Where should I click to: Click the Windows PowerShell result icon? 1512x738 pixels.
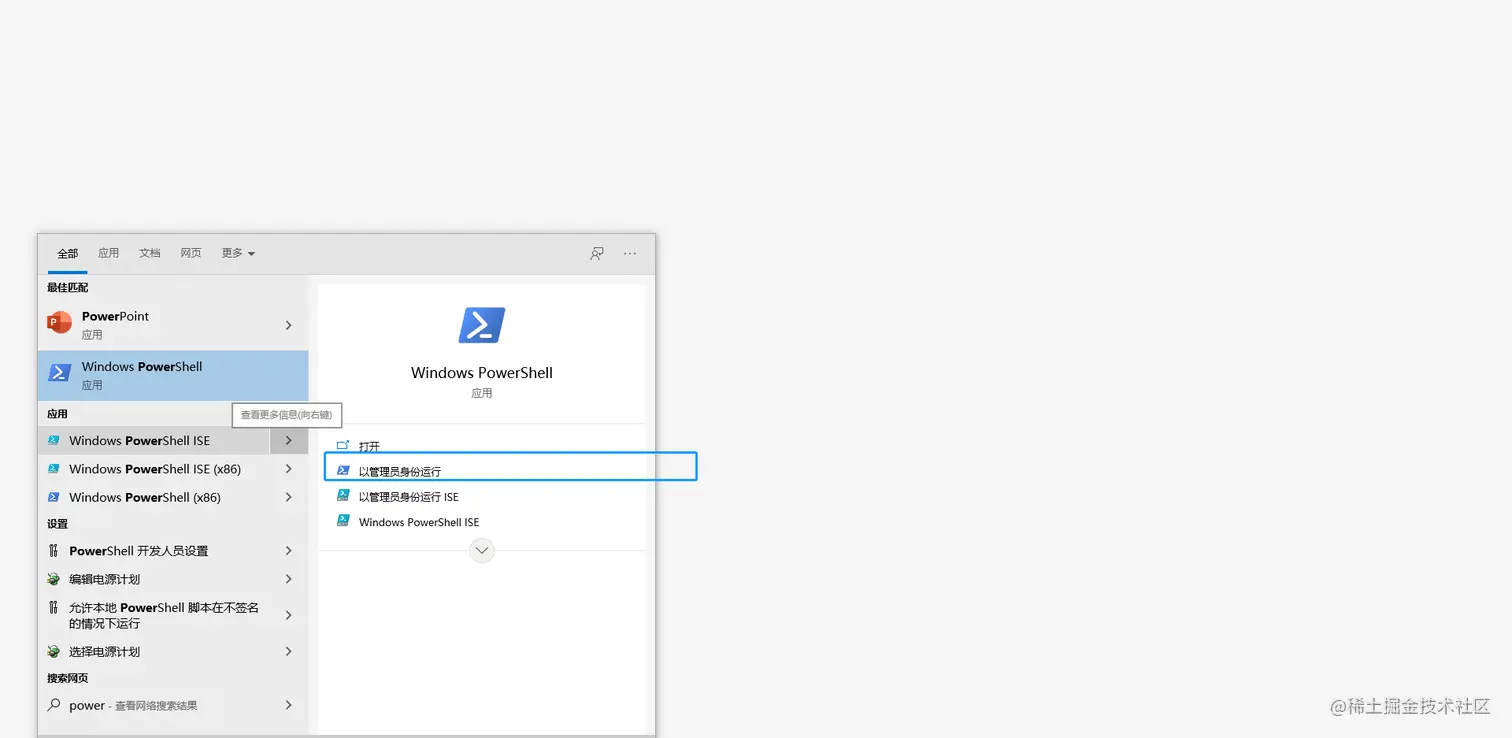60,373
